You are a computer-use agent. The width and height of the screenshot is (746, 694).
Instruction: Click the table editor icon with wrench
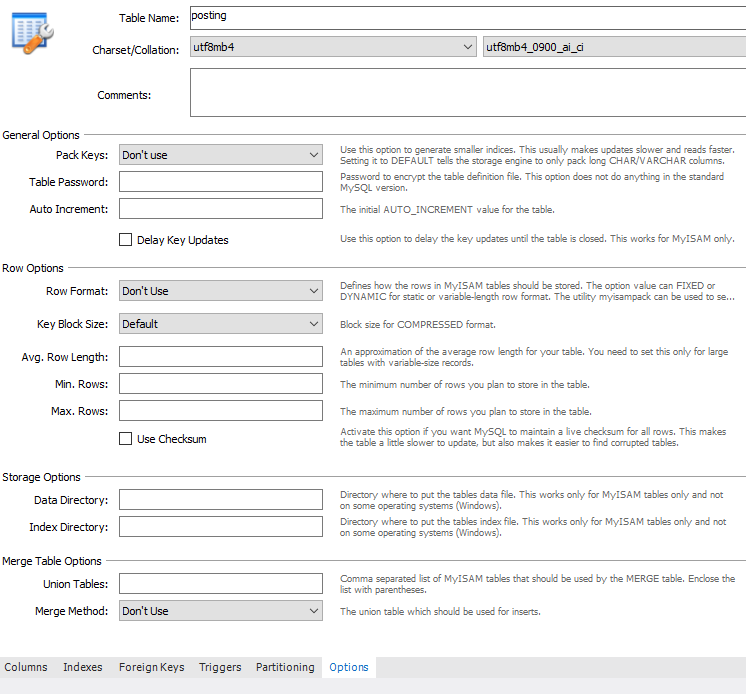(x=32, y=33)
